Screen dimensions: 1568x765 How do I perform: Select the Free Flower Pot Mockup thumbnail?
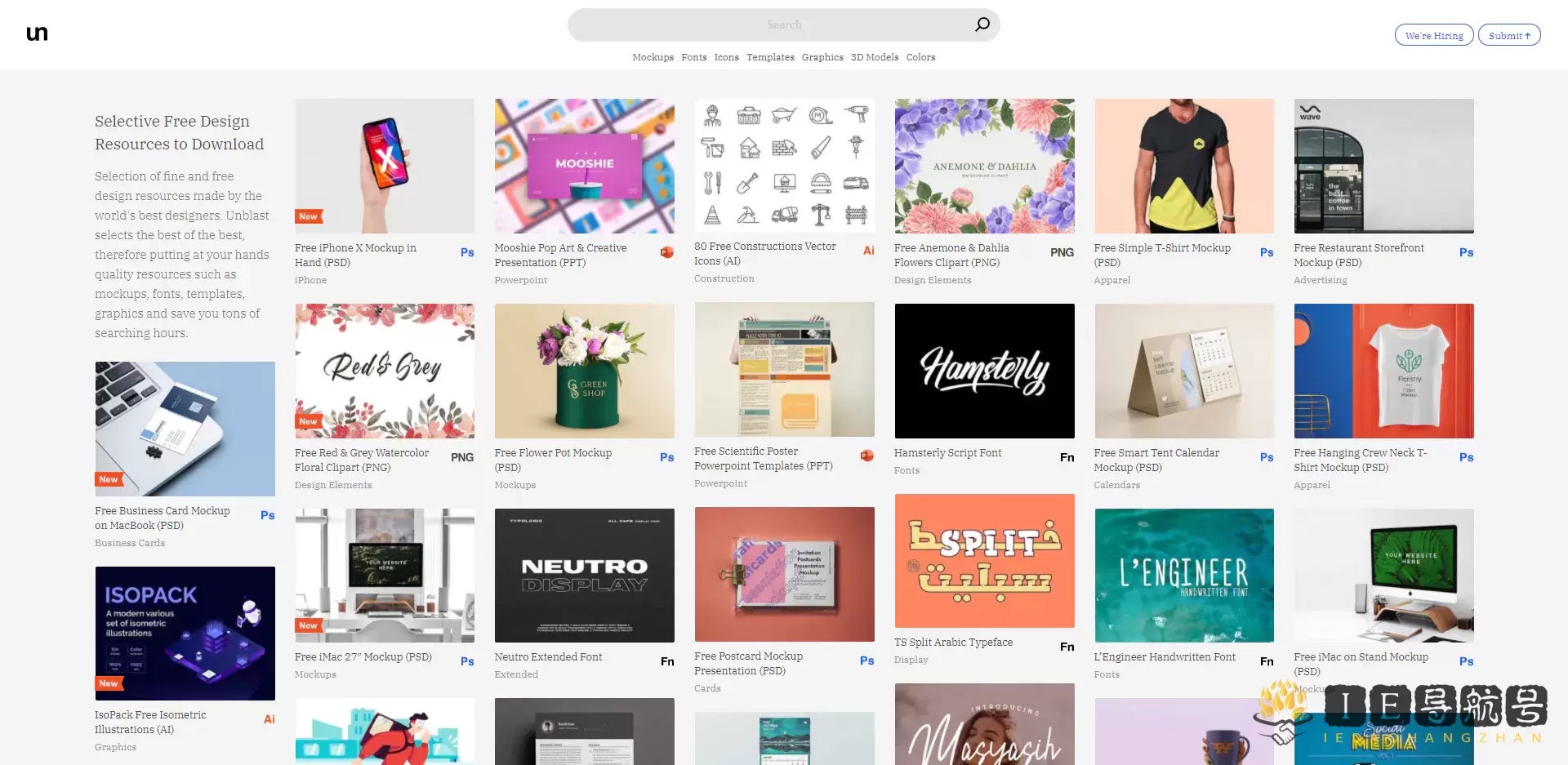(585, 371)
